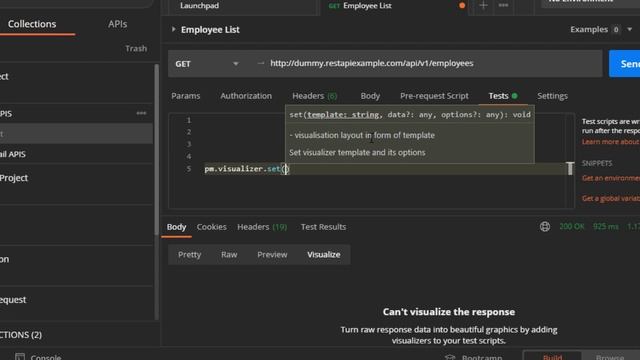Open the request Headers (8) tab
This screenshot has width=640, height=360.
(x=314, y=96)
